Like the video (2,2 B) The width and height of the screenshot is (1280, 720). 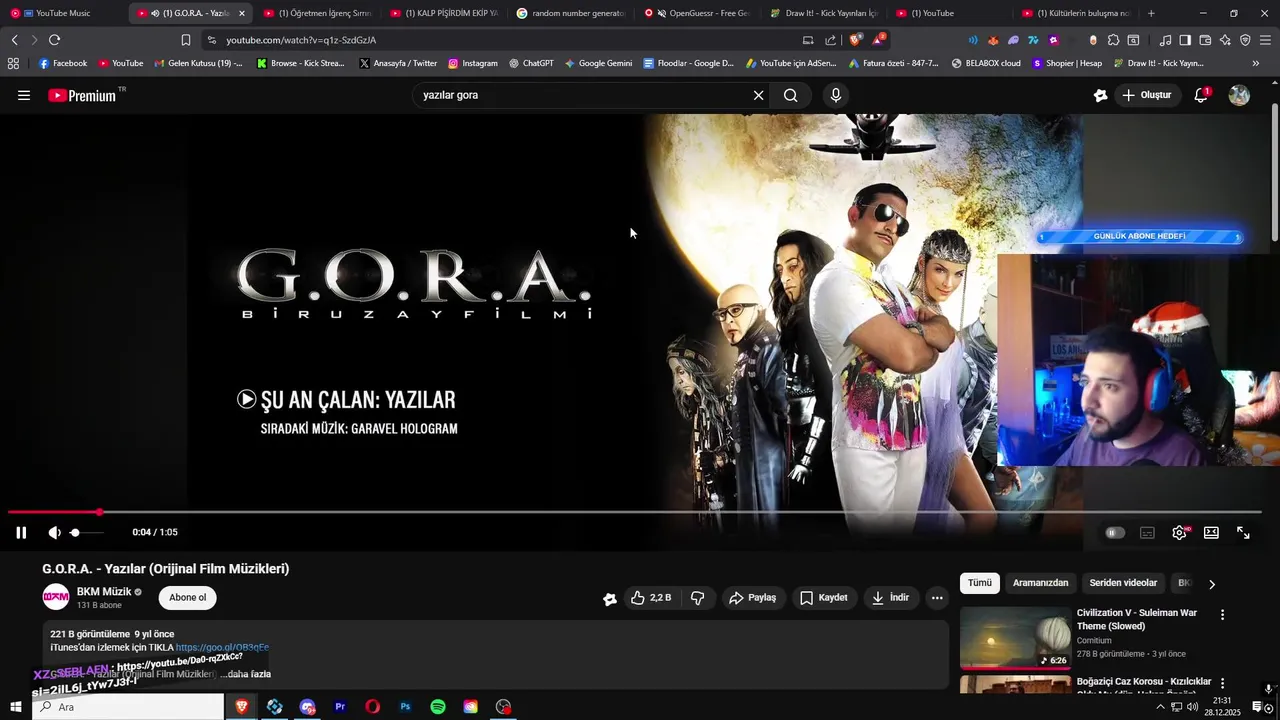(x=650, y=598)
